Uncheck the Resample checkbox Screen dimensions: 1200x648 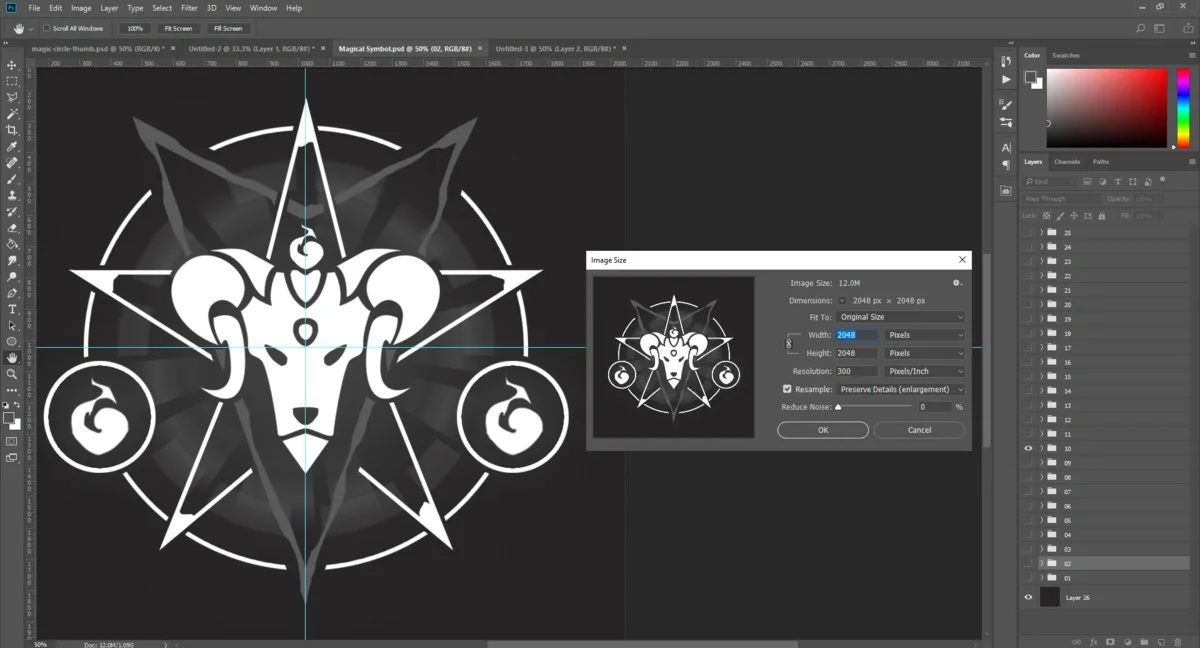[x=787, y=389]
